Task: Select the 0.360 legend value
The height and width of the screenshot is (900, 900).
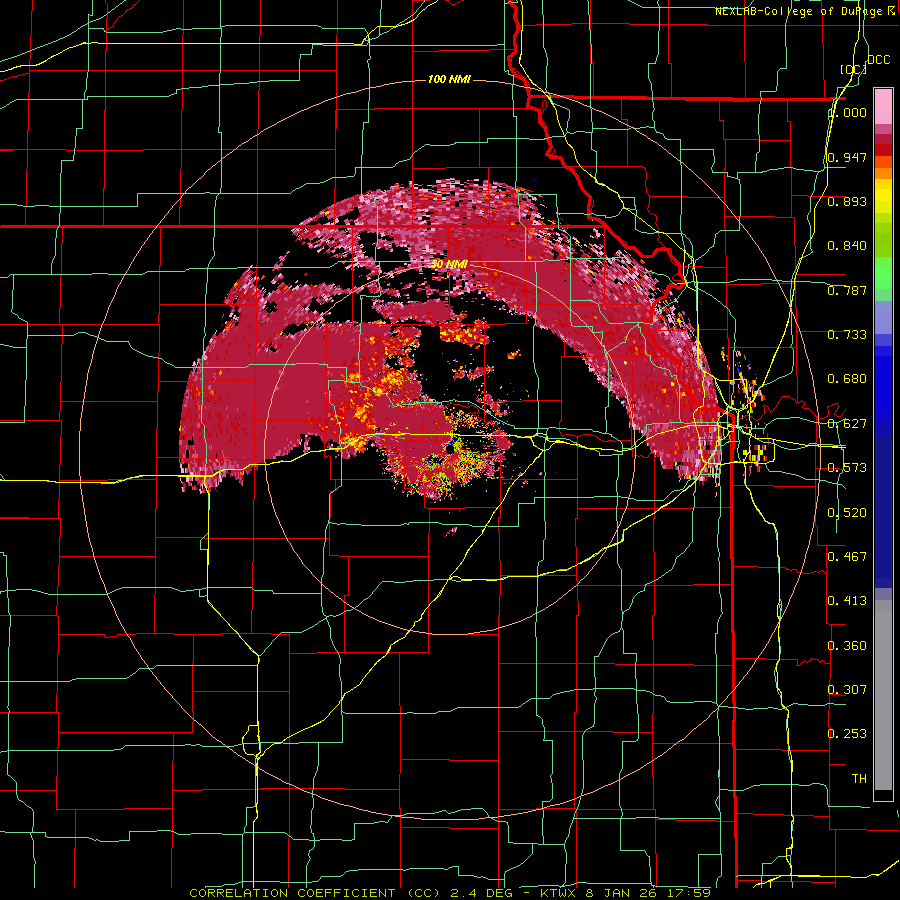Action: (x=847, y=646)
